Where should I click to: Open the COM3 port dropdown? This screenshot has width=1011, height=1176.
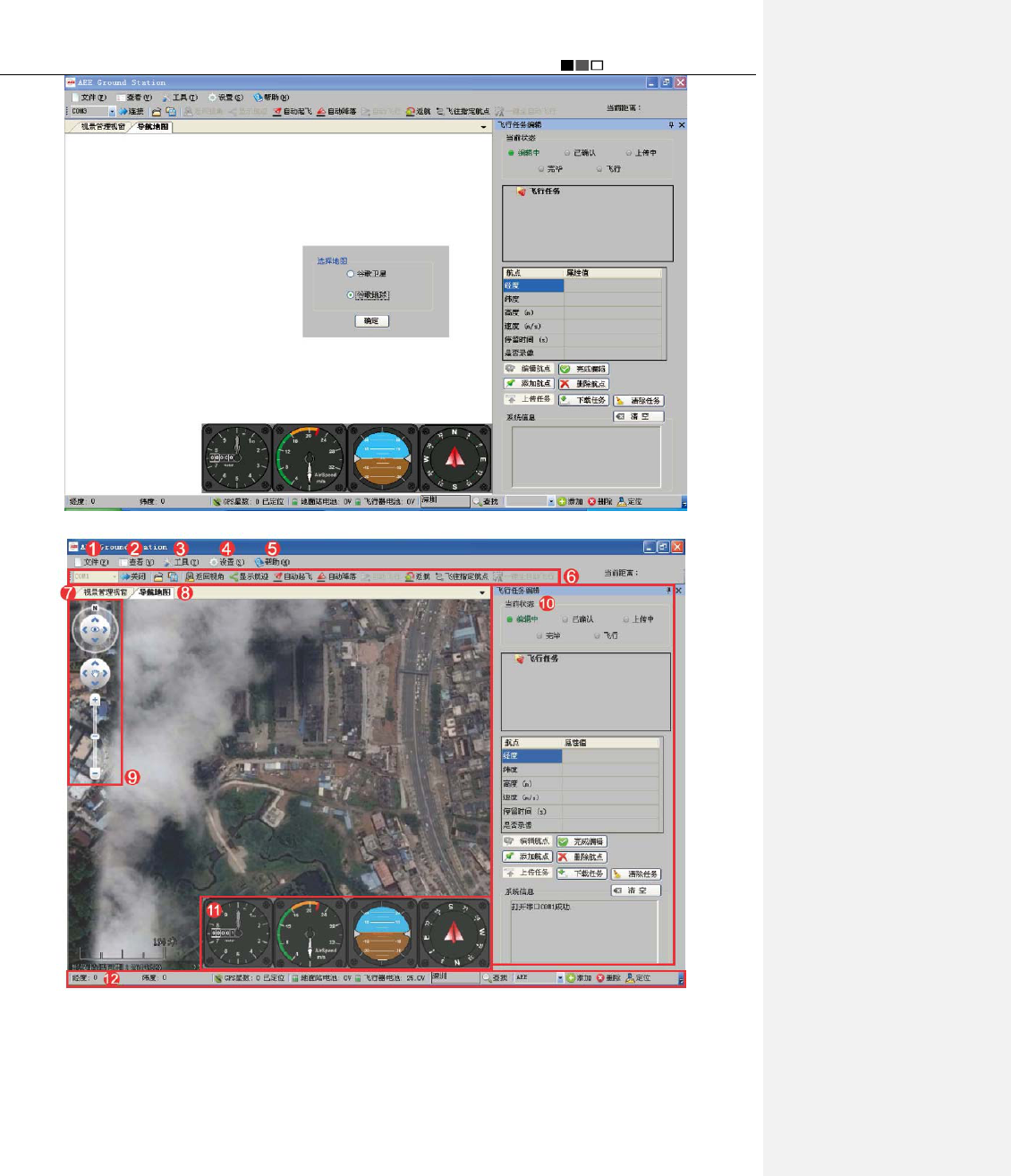click(112, 112)
